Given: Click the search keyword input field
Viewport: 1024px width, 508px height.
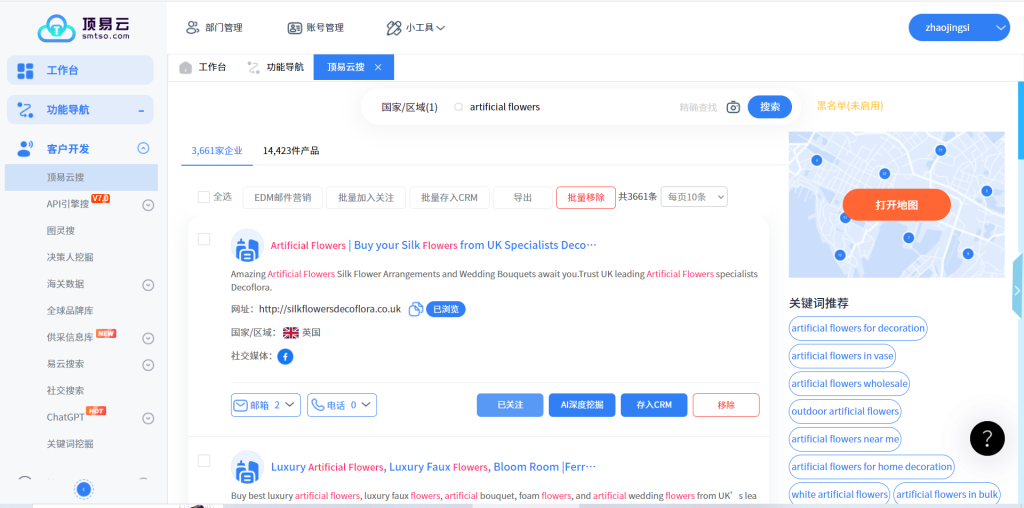Looking at the screenshot, I should point(570,107).
